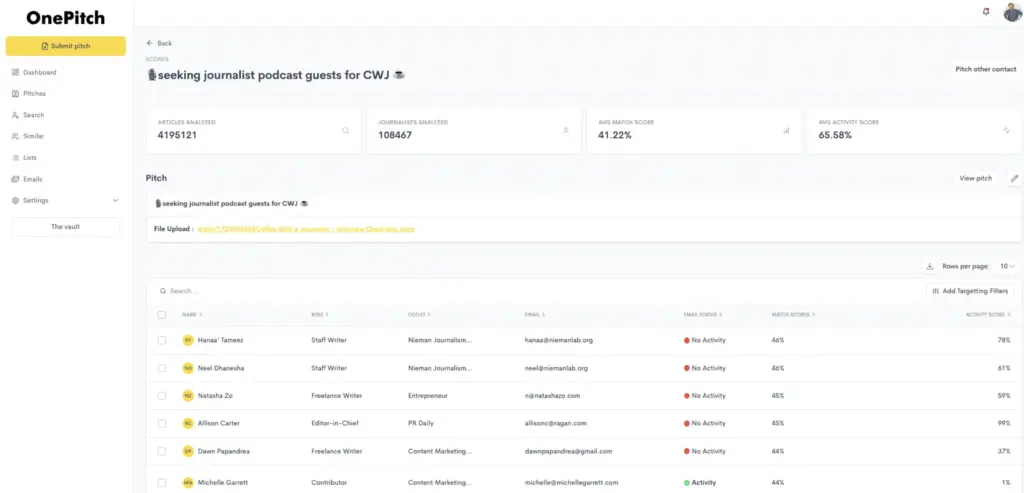Click person icon in Journalists Analyzed card
1024x493 pixels.
(566, 131)
